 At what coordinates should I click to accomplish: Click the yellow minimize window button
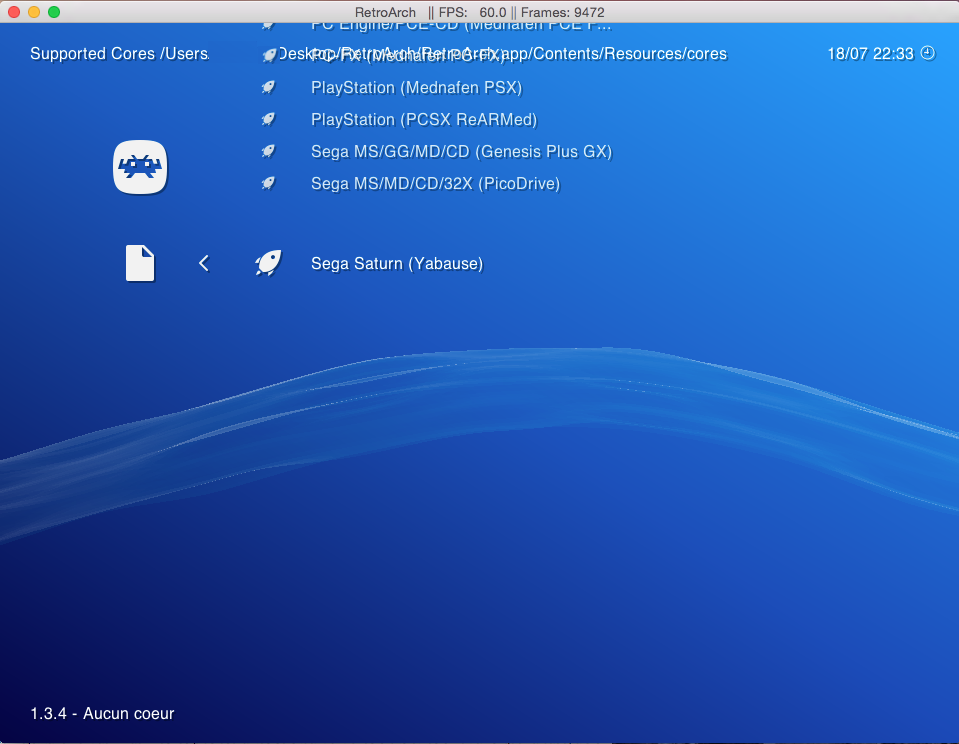(x=34, y=12)
